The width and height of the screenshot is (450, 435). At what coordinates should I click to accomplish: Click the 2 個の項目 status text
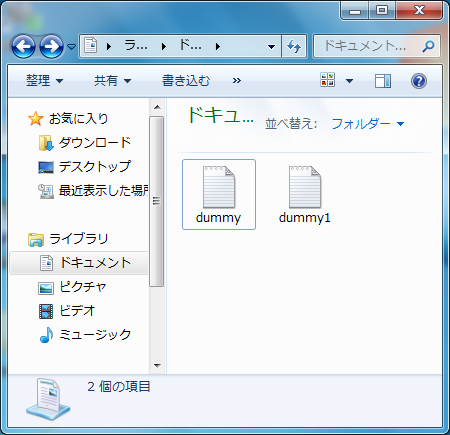click(119, 387)
